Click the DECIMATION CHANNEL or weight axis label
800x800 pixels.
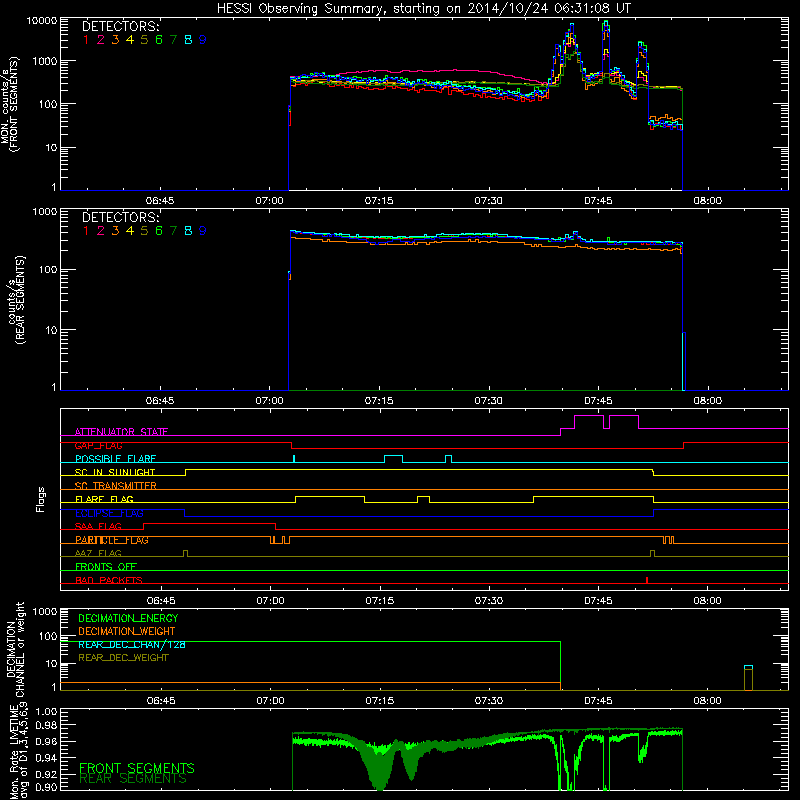(15, 649)
